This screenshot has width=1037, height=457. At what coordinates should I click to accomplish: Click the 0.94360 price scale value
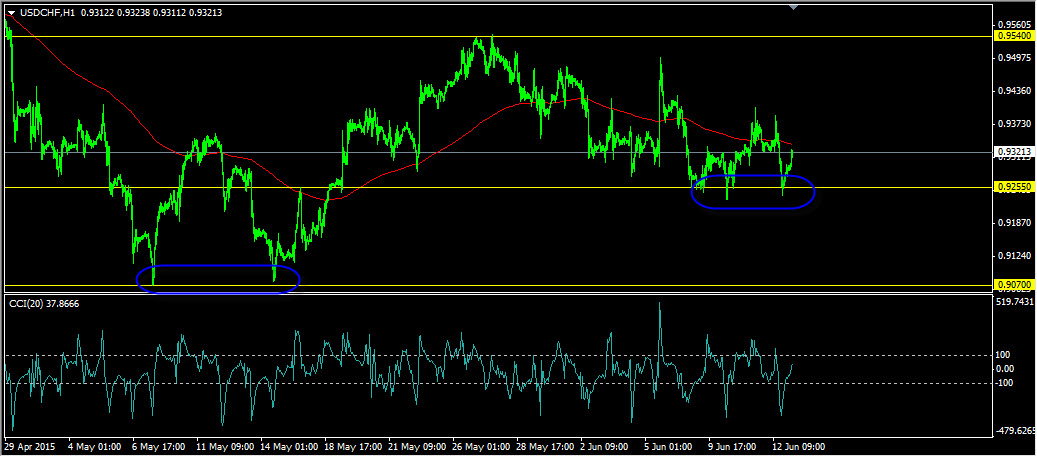(x=1015, y=91)
